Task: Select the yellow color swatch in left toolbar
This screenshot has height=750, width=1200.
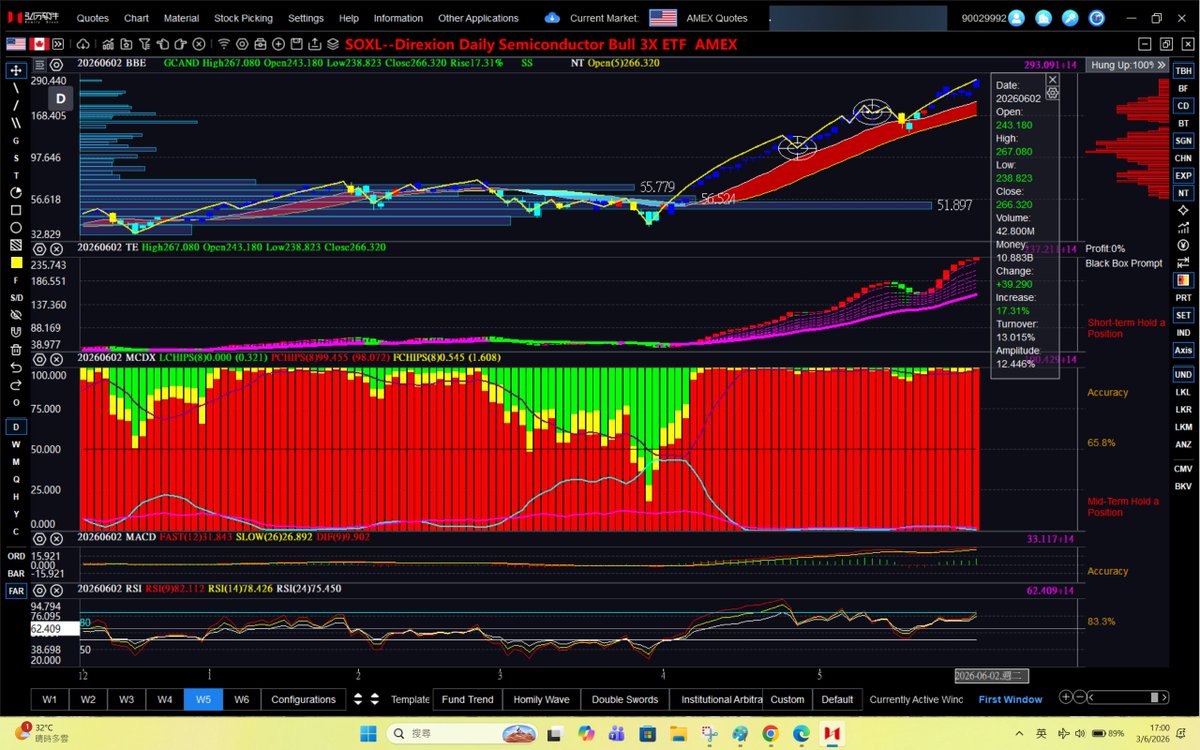Action: pyautogui.click(x=16, y=263)
